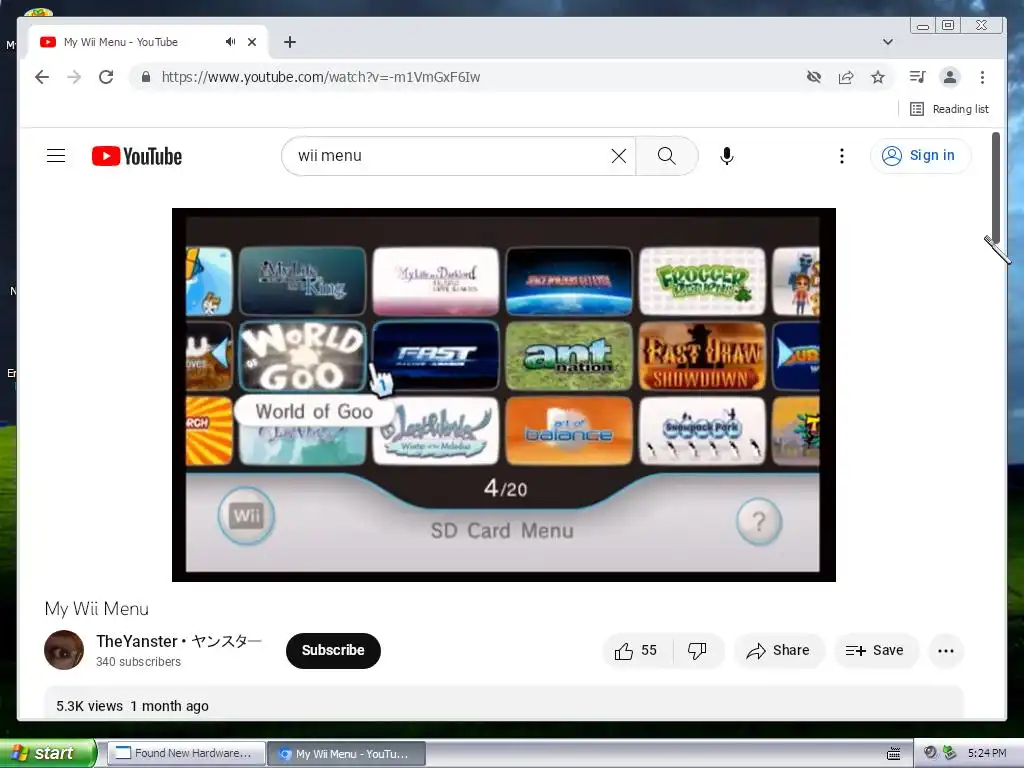Switch to Found New Hardware taskbar item
The image size is (1024, 768).
[x=185, y=753]
